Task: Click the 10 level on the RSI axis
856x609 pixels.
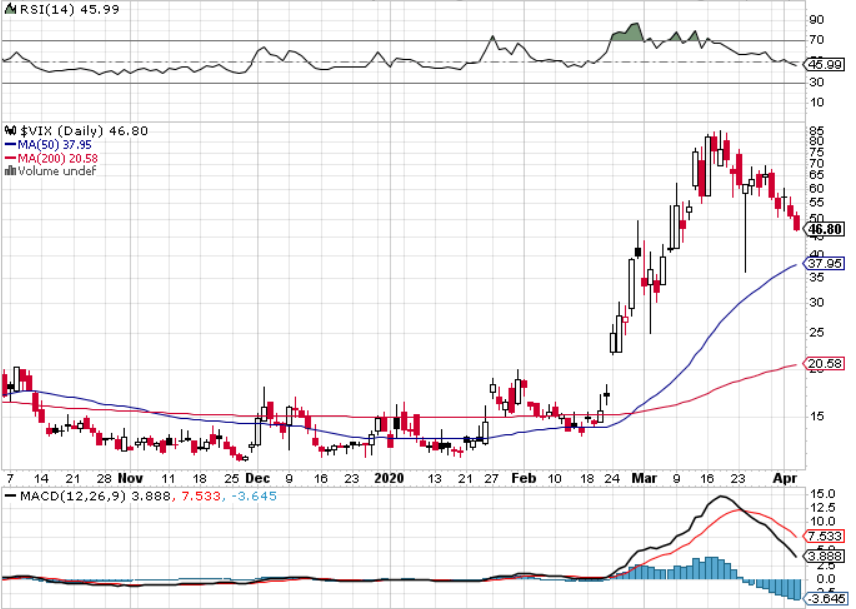Action: point(817,103)
